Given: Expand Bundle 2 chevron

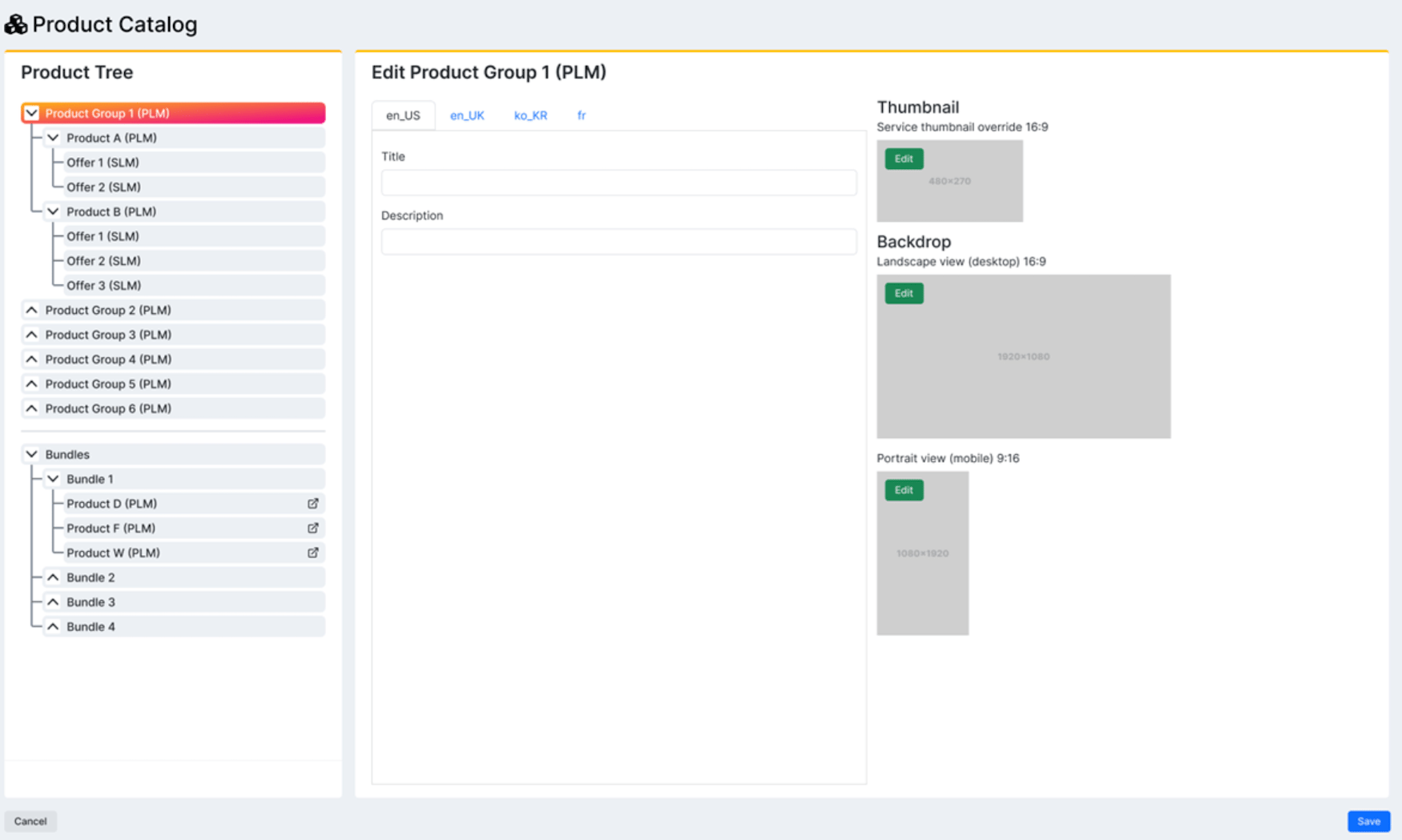Looking at the screenshot, I should 53,577.
